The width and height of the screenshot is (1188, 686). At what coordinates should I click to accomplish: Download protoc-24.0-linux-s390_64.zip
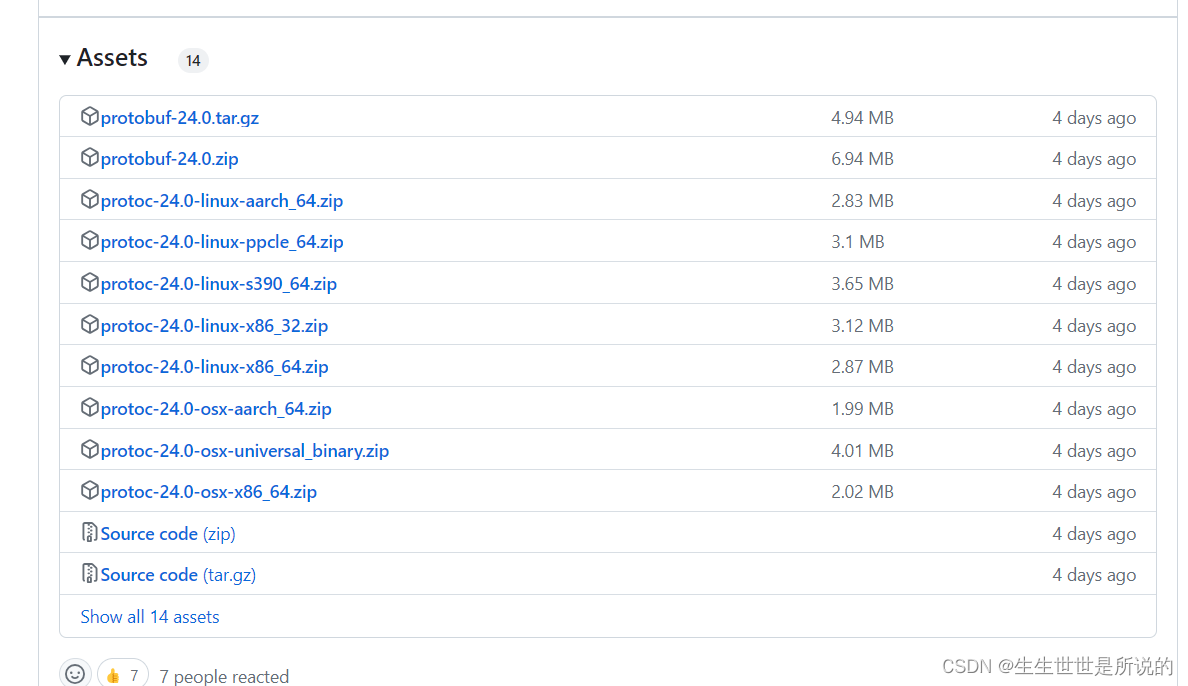click(x=219, y=284)
